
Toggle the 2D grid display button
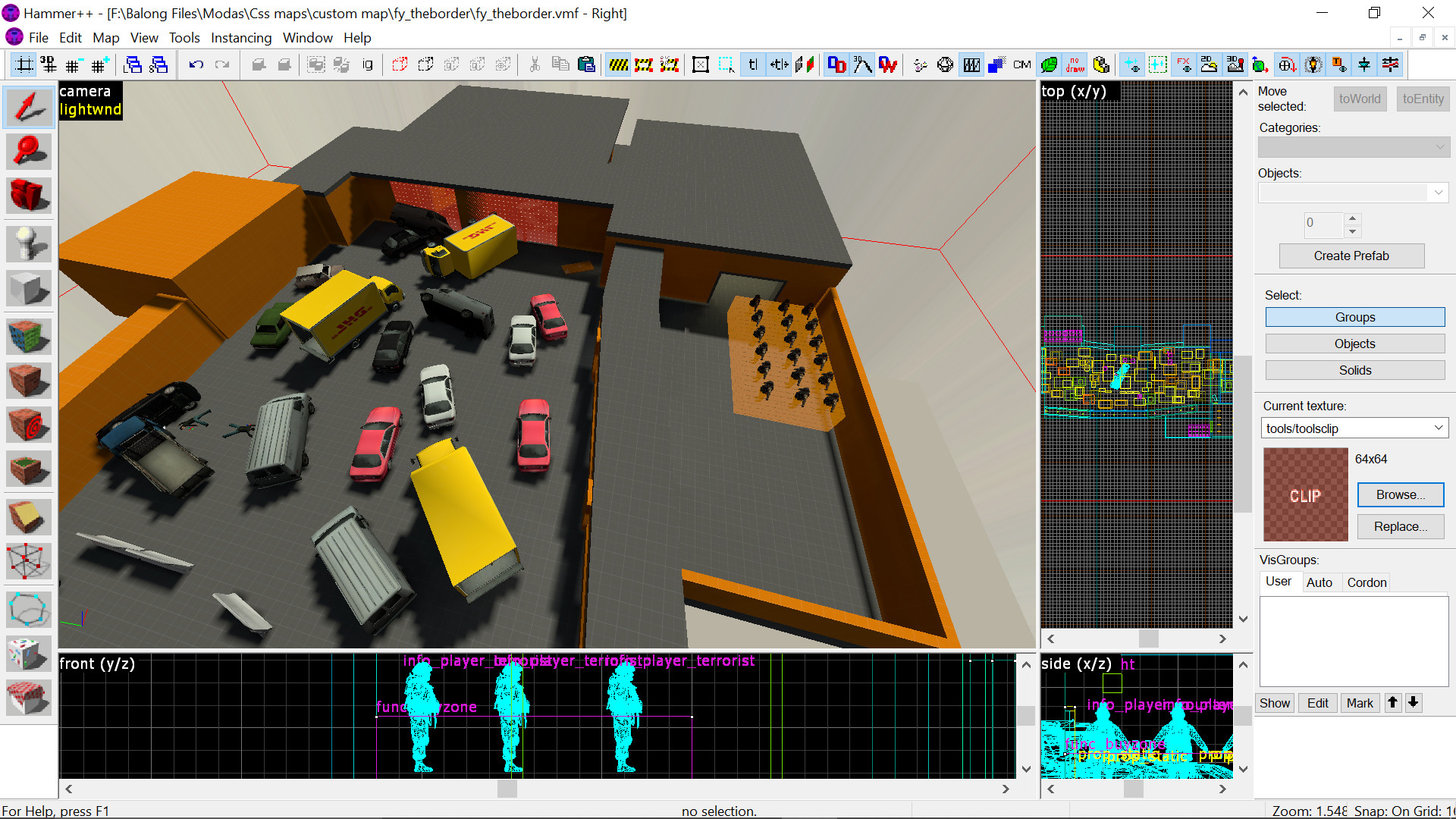pos(24,65)
